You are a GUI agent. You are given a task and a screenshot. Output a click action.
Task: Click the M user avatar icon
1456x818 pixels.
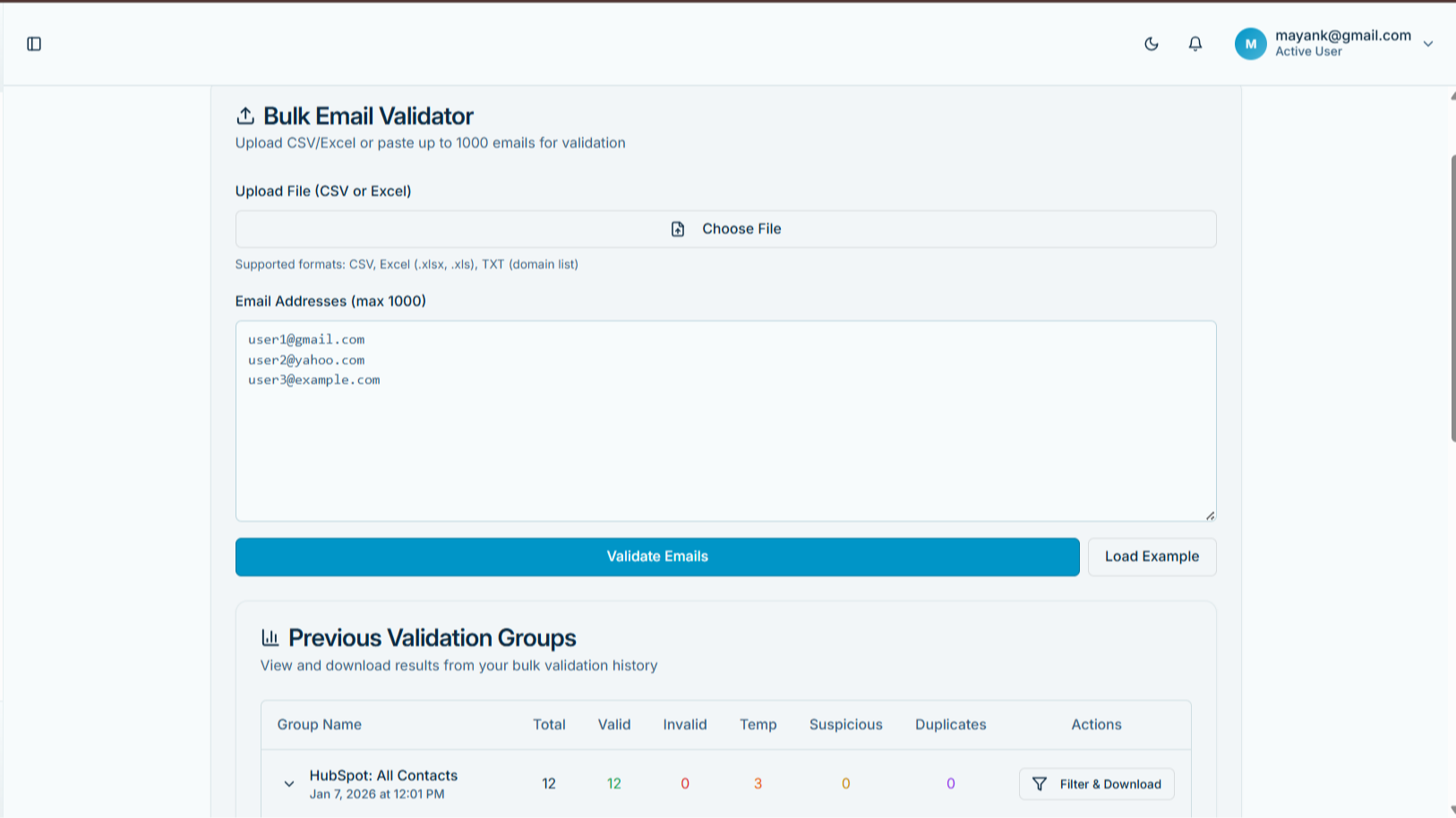tap(1250, 43)
